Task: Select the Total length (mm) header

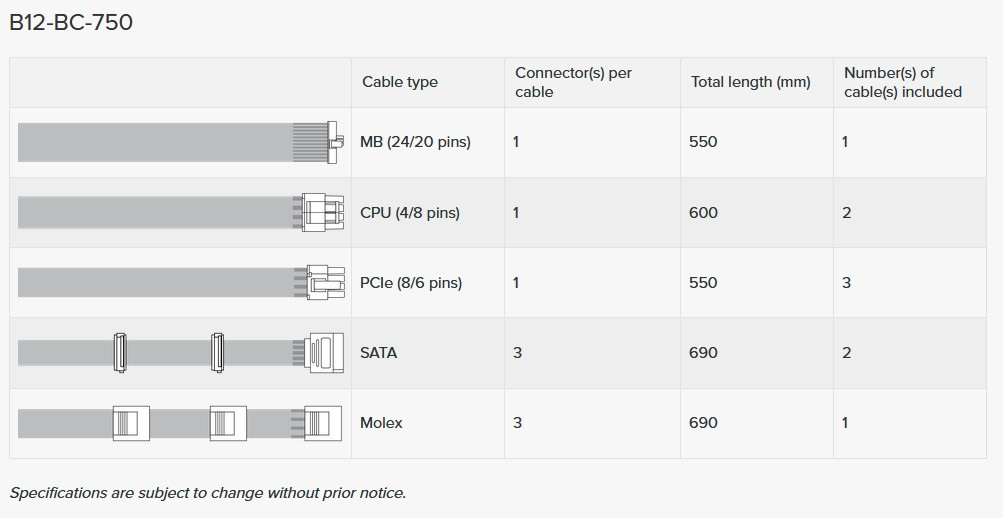Action: 750,82
